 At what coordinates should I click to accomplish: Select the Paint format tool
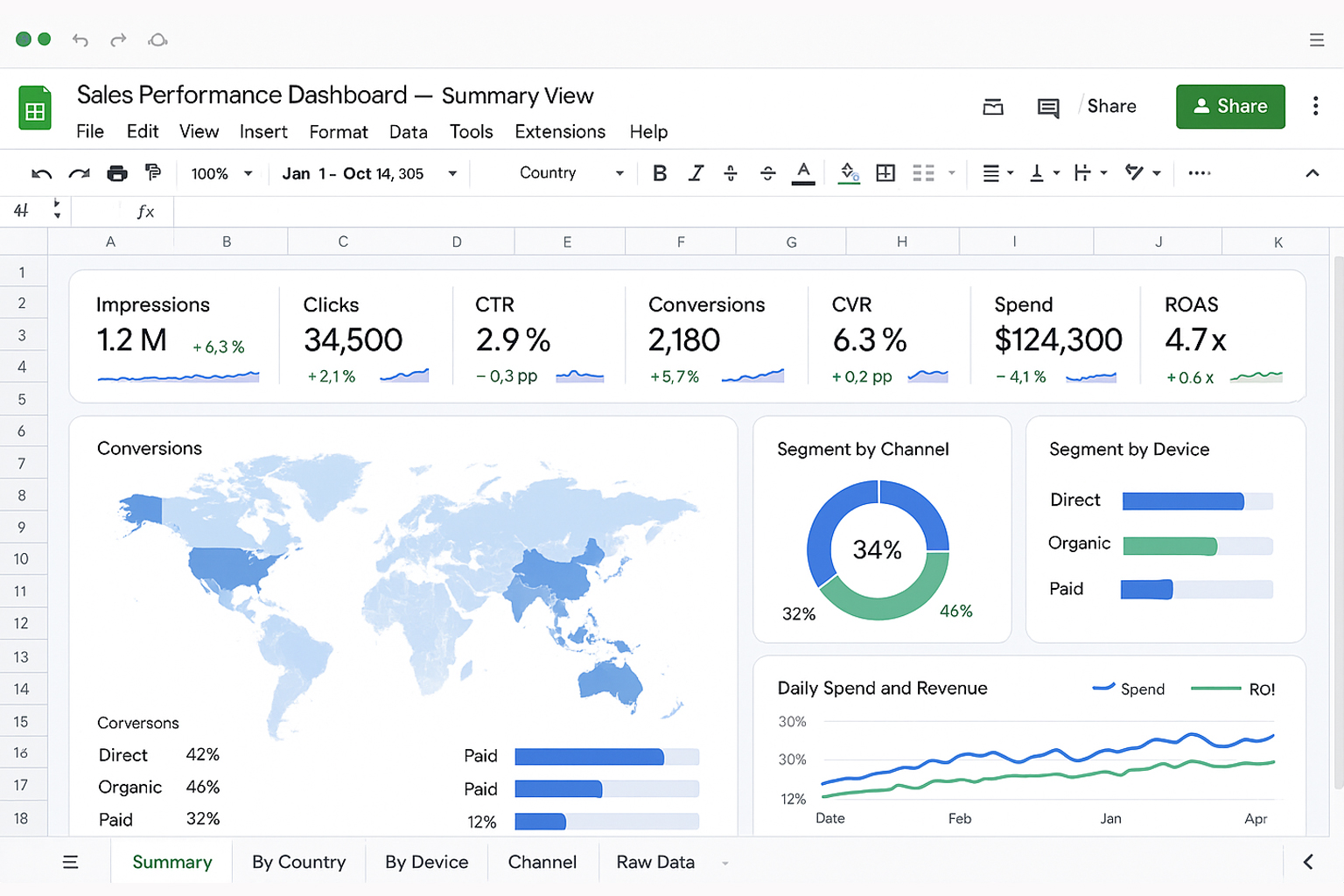click(x=153, y=173)
